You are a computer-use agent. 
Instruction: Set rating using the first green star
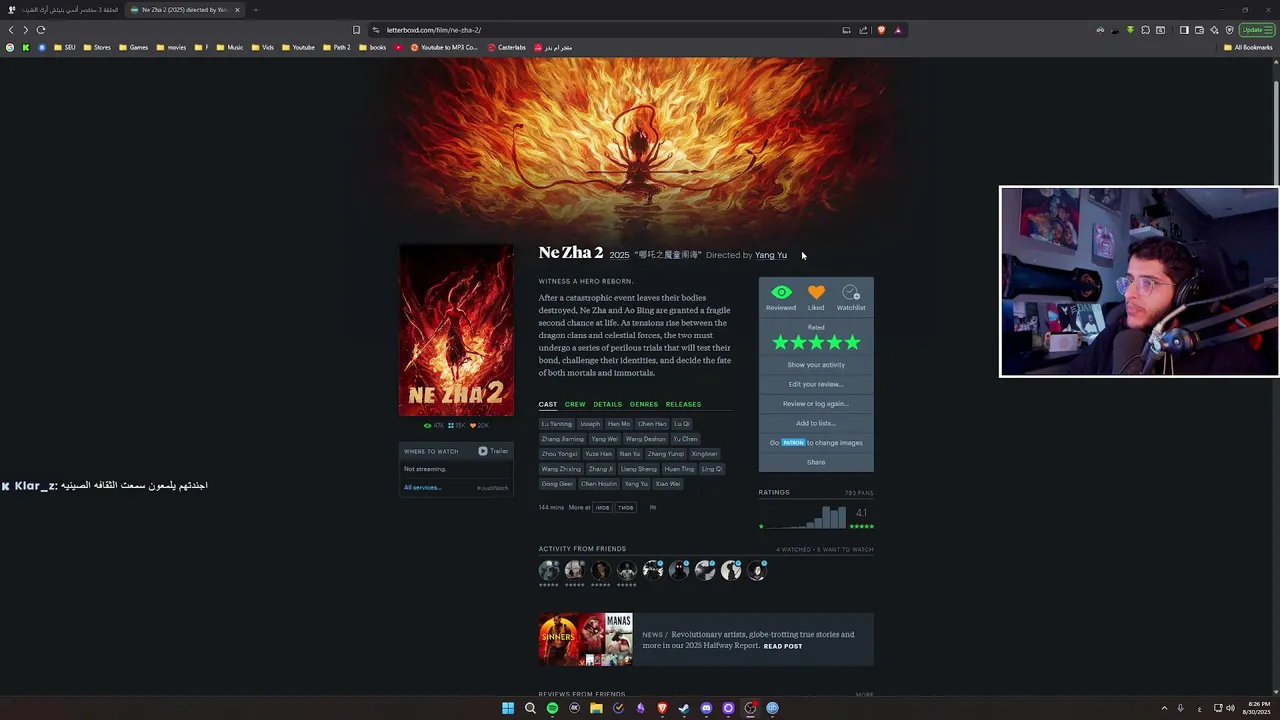[780, 343]
